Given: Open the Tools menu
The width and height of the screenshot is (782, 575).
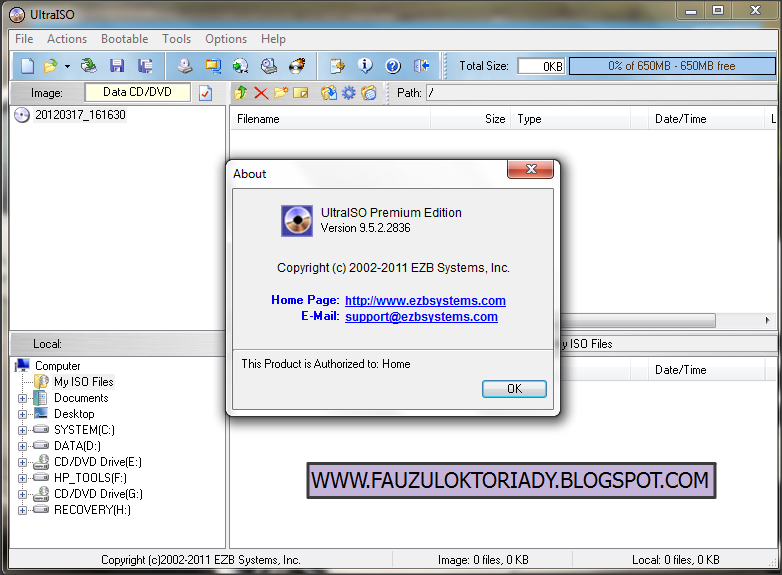Looking at the screenshot, I should [177, 39].
